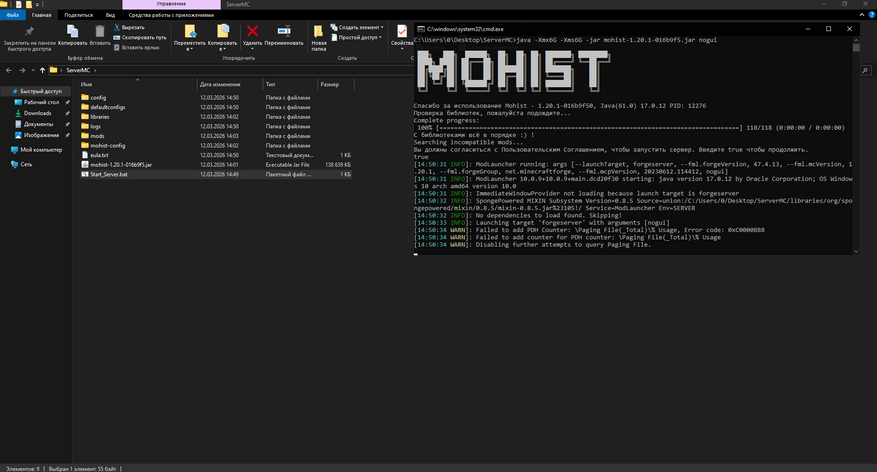This screenshot has height=472, width=877.
Task: Click the chevron after ServerMC in the path
Action: coord(95,70)
